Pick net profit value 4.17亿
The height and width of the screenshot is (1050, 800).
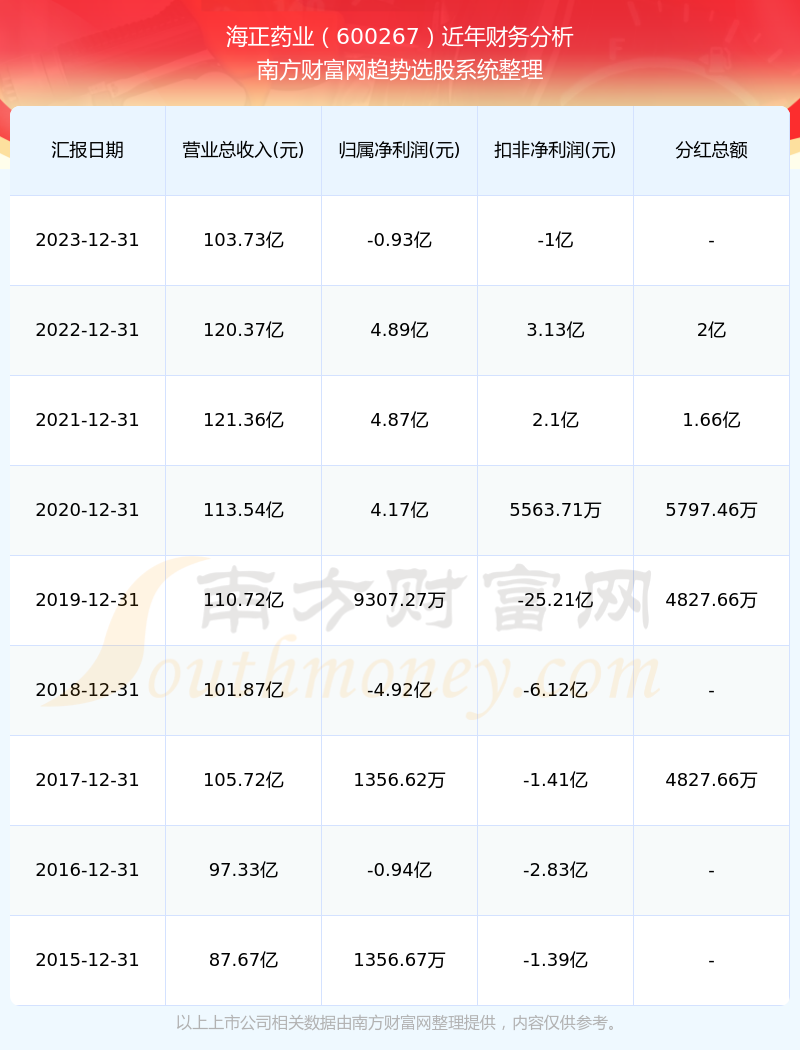coord(400,510)
